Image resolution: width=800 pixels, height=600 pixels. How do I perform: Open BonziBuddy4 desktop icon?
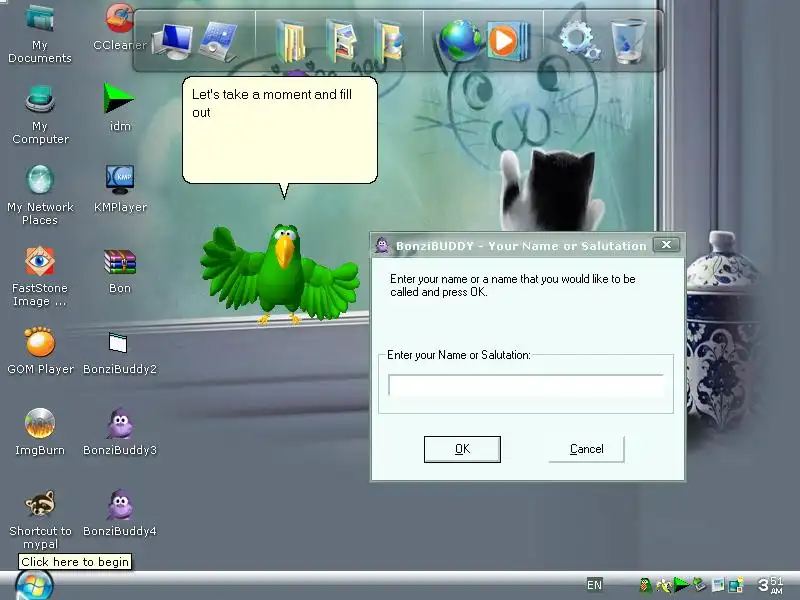[x=120, y=513]
